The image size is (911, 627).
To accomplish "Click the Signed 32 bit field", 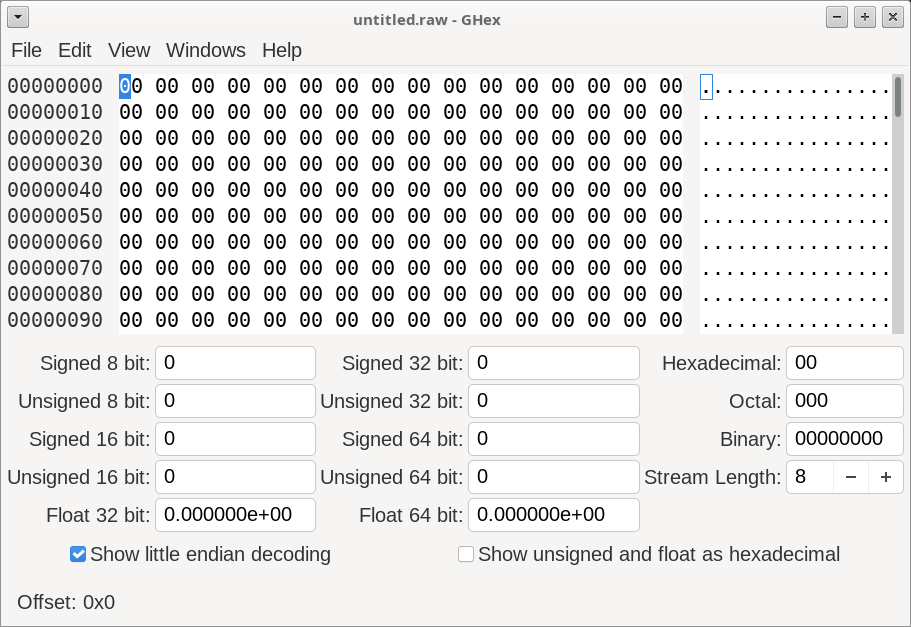I will [x=554, y=363].
